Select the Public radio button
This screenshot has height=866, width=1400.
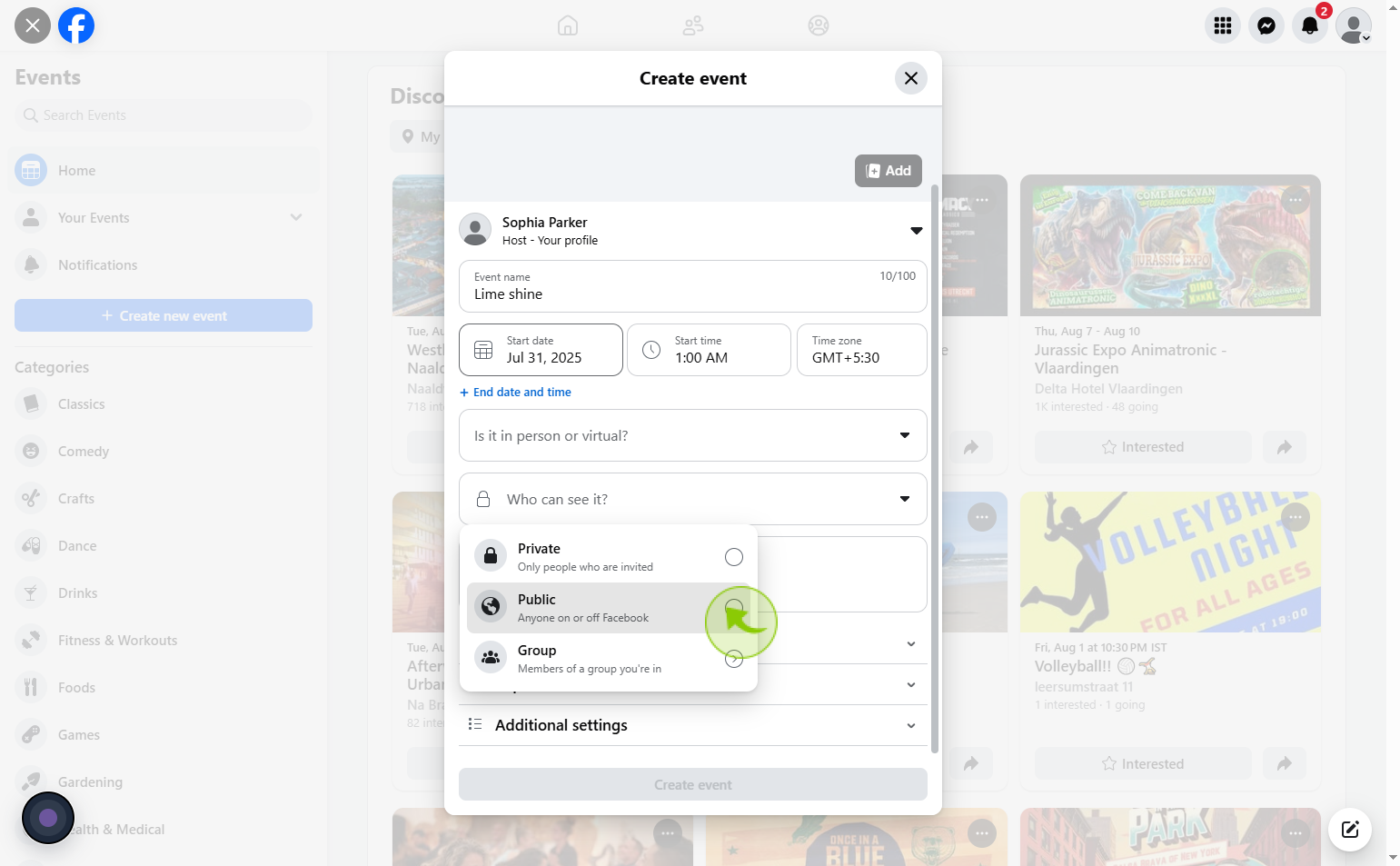734,608
